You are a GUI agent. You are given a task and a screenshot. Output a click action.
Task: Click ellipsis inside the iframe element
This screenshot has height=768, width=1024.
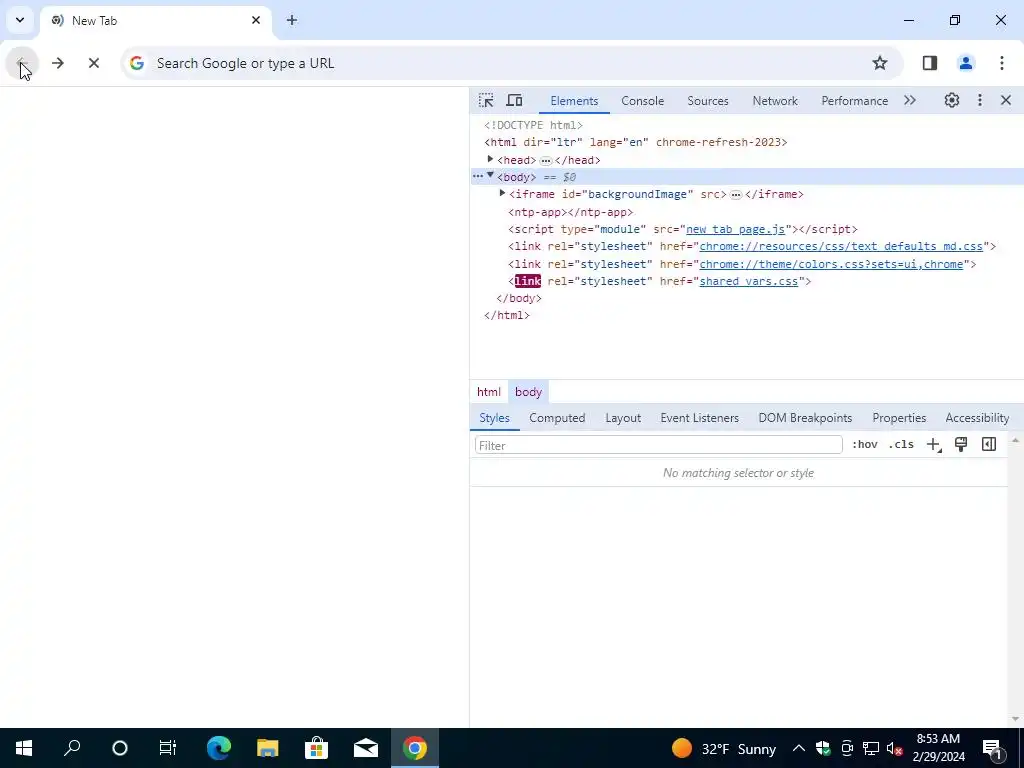[x=736, y=195]
